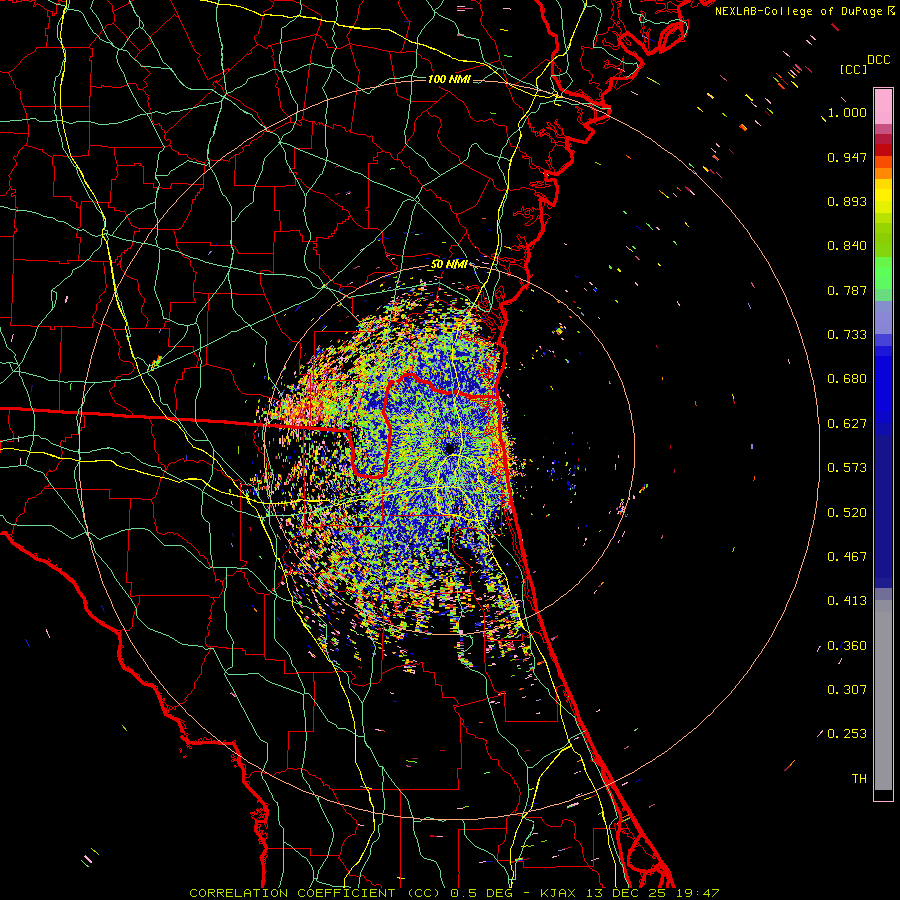The width and height of the screenshot is (900, 900).
Task: Click the [CC] legend unit label
Action: (854, 69)
